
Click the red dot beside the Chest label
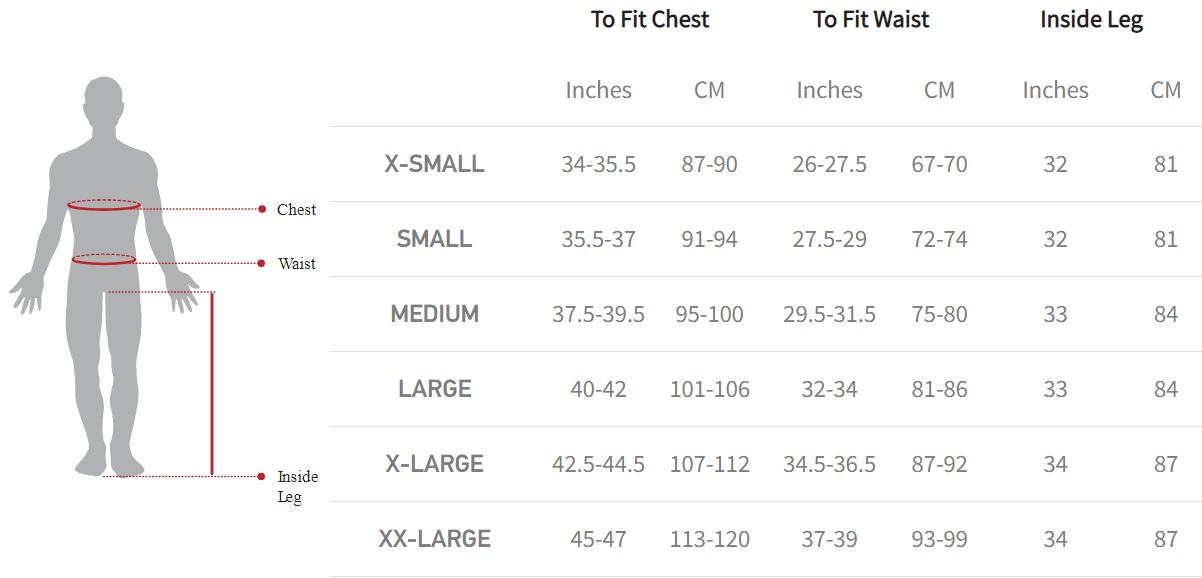[x=262, y=209]
